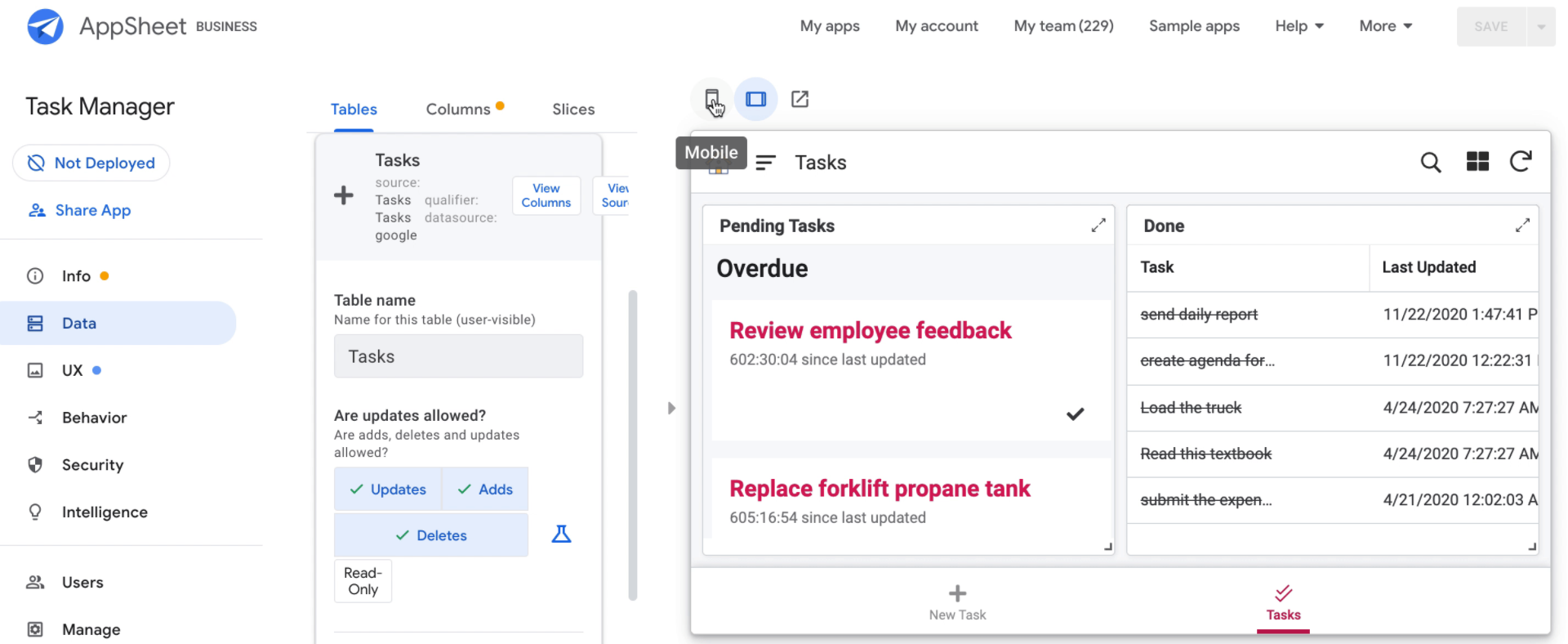Go to My apps
1568x644 pixels.
pyautogui.click(x=830, y=26)
